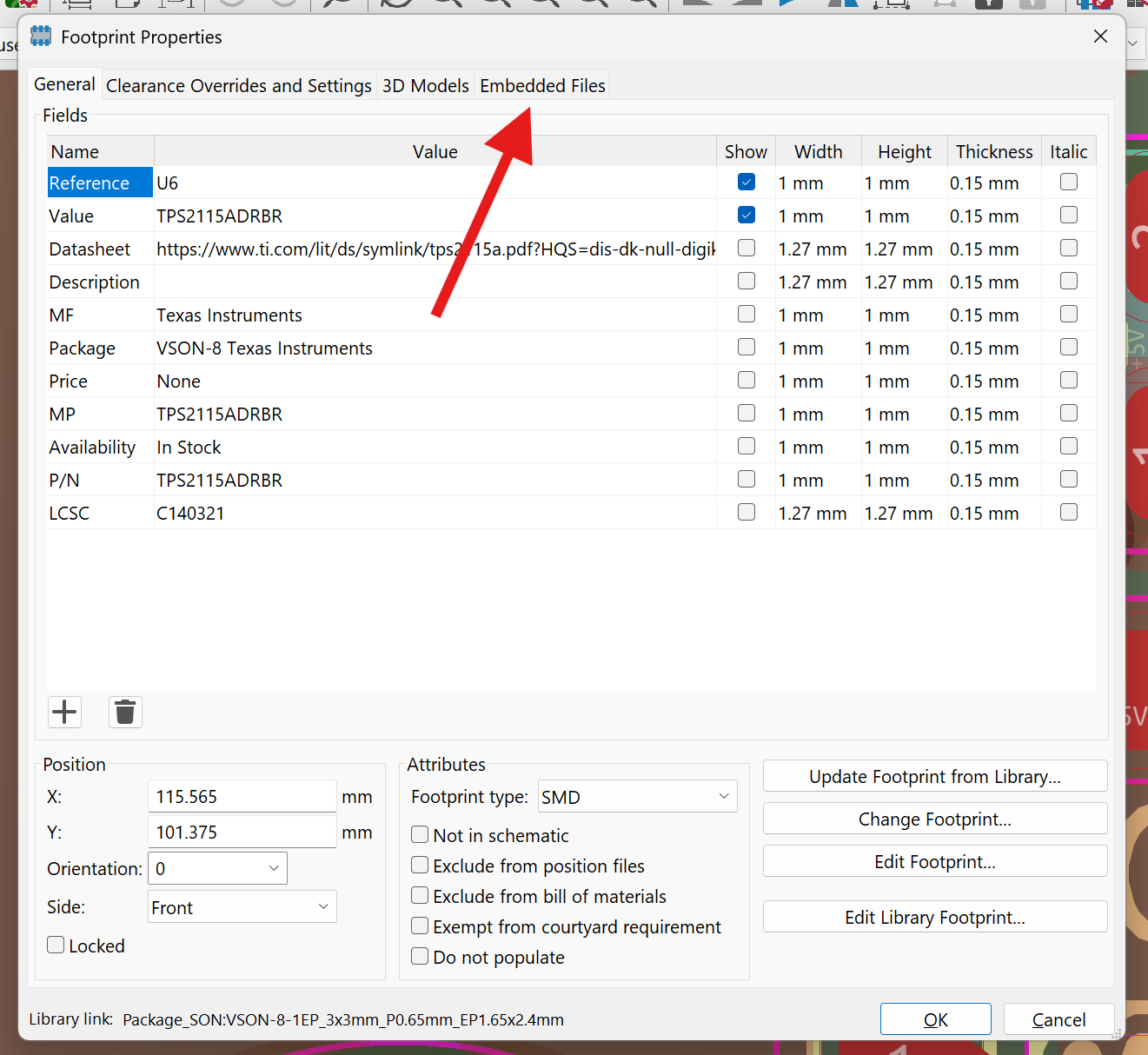Click the undo icon in the top toolbar
This screenshot has height=1055, width=1148.
point(230,5)
